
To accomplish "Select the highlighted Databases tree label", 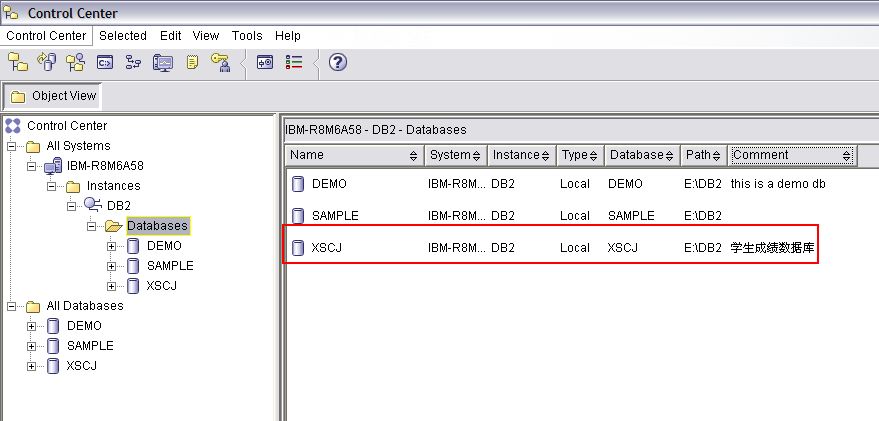I will (158, 226).
